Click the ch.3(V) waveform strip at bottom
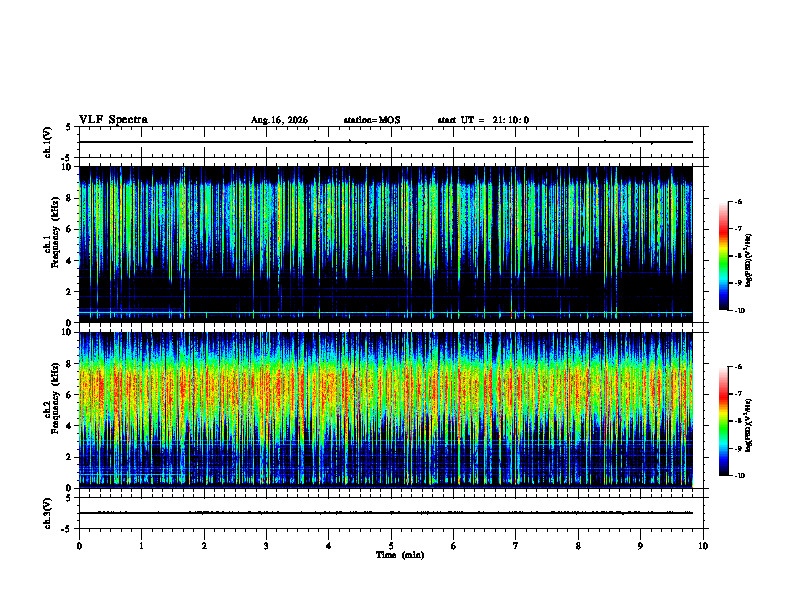The height and width of the screenshot is (612, 792). (x=391, y=513)
